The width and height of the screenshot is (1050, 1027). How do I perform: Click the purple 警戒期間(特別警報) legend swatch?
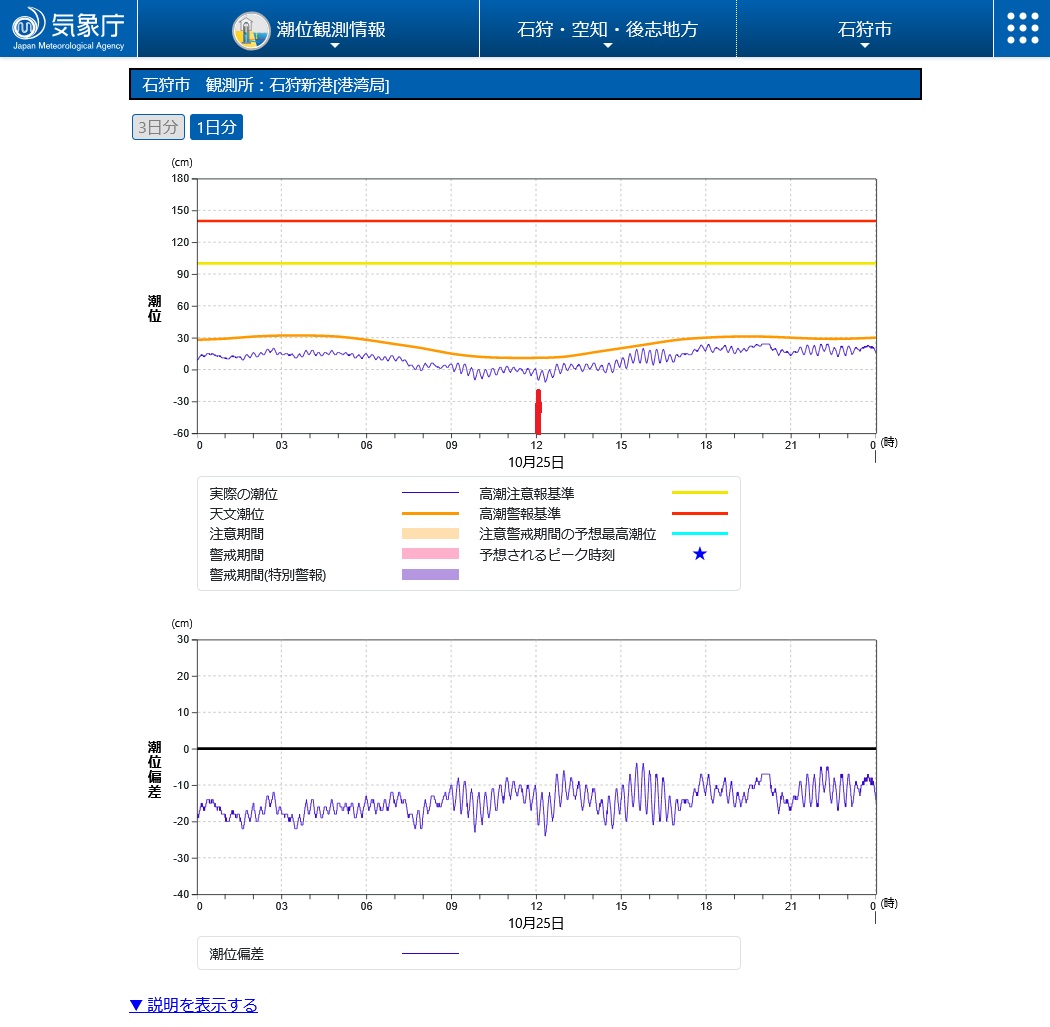click(x=430, y=575)
